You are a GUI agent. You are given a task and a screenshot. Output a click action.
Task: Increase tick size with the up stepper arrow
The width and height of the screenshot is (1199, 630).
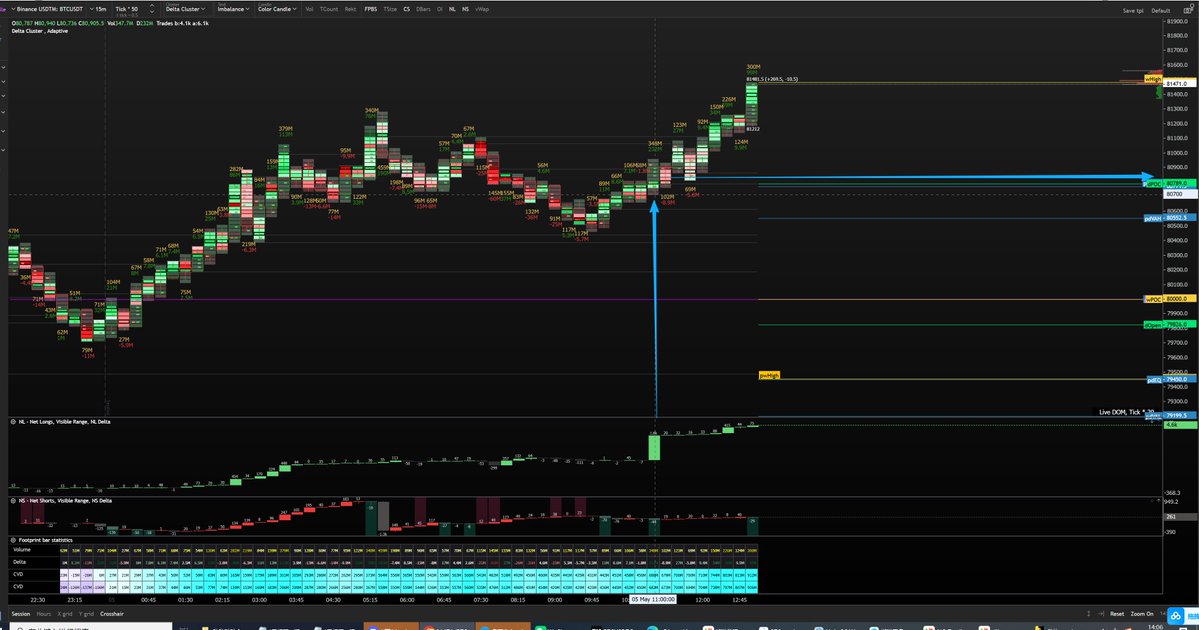(x=151, y=6)
